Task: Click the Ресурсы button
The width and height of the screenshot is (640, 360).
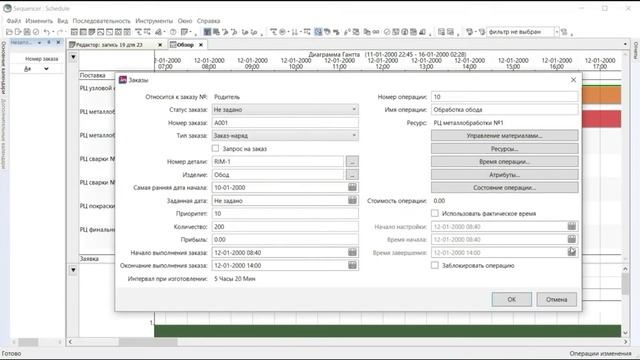Action: (504, 149)
